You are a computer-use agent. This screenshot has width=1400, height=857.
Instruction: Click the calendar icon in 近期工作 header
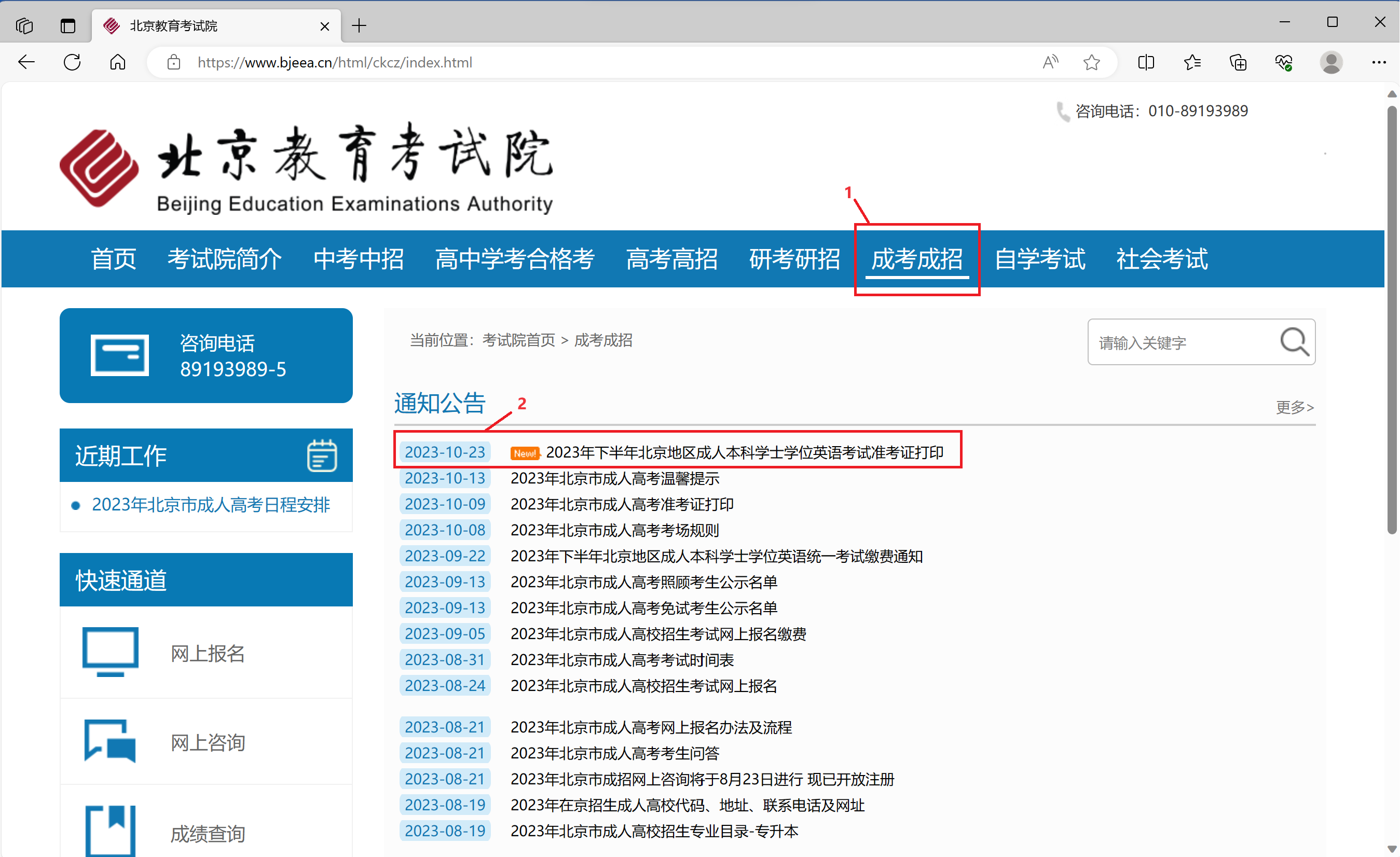pos(322,455)
